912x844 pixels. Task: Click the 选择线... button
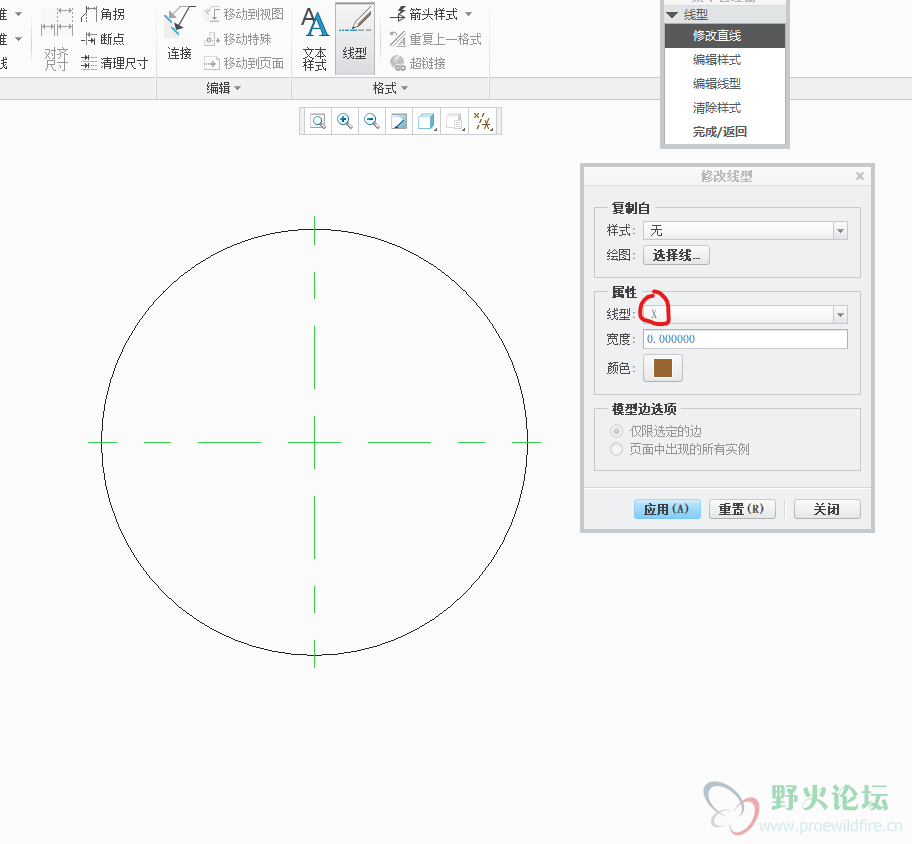(x=676, y=255)
